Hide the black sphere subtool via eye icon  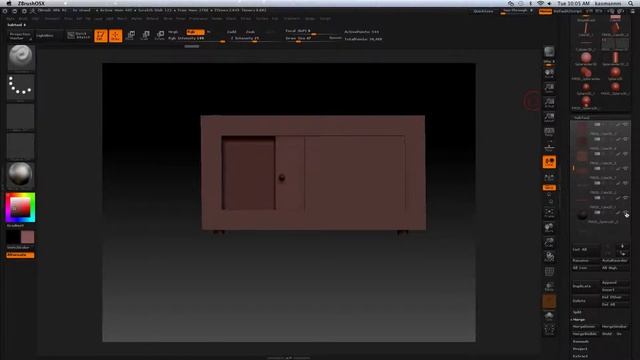[x=625, y=213]
